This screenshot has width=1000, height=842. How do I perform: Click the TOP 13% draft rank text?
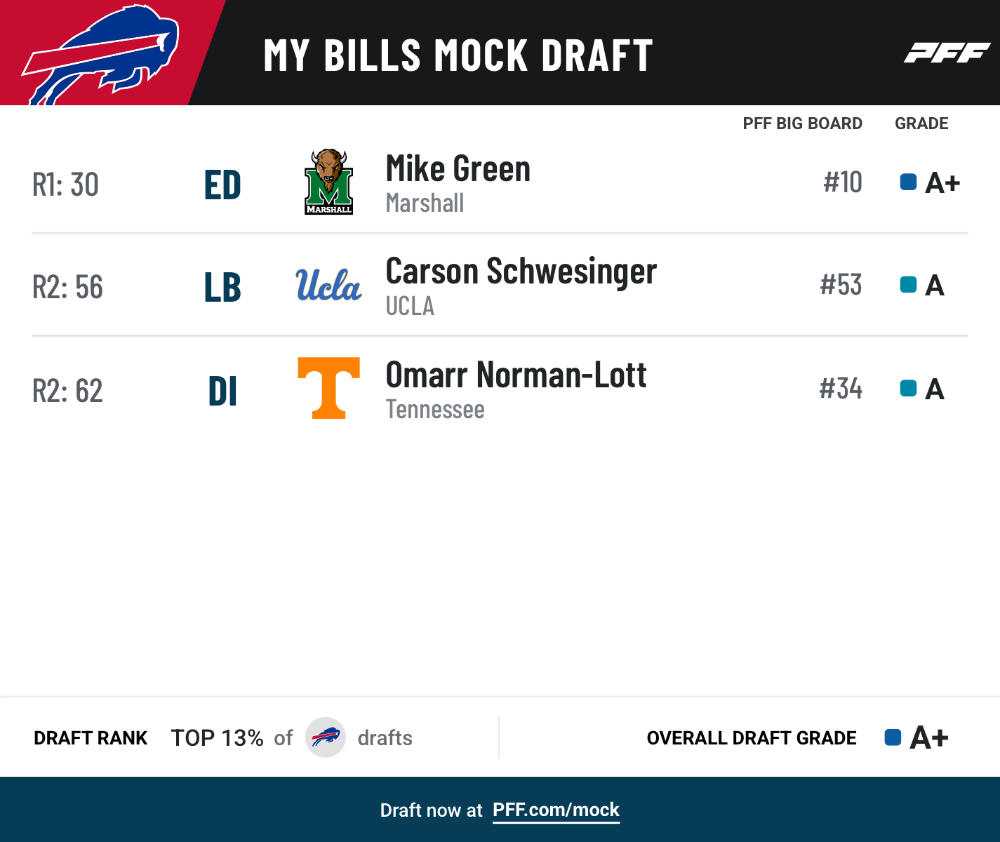[217, 738]
